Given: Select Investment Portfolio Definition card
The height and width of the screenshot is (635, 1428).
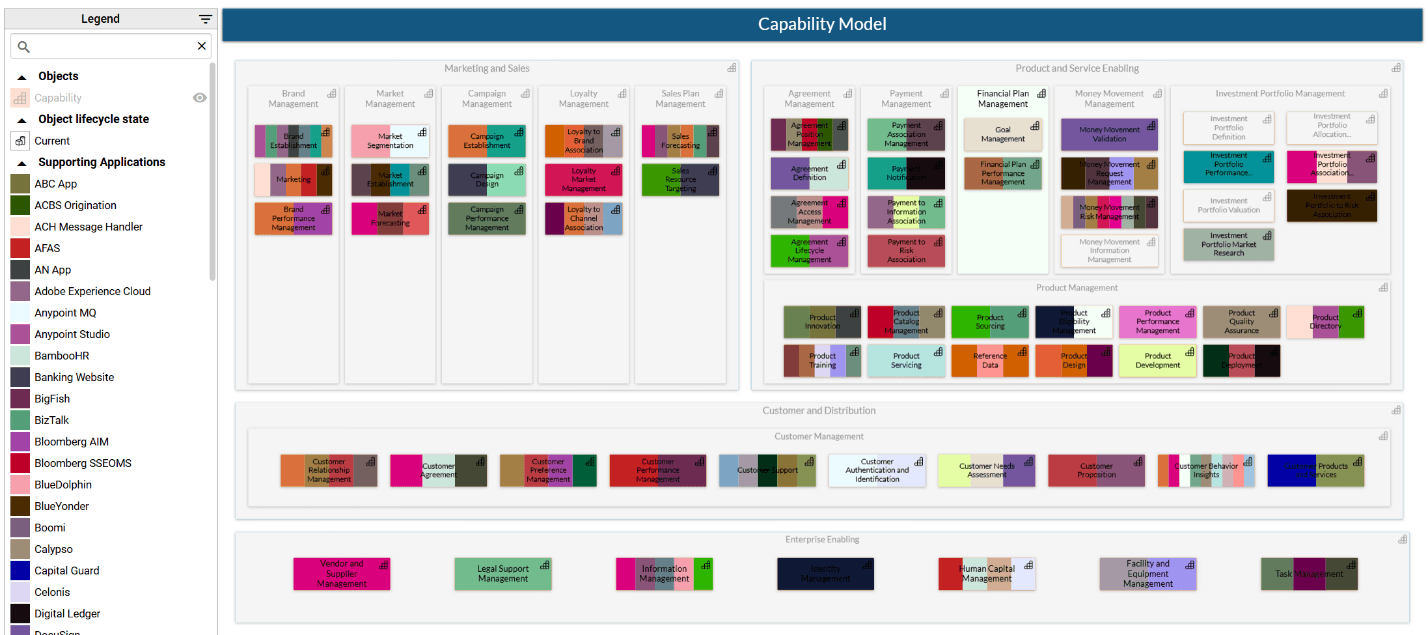Looking at the screenshot, I should click(1229, 128).
